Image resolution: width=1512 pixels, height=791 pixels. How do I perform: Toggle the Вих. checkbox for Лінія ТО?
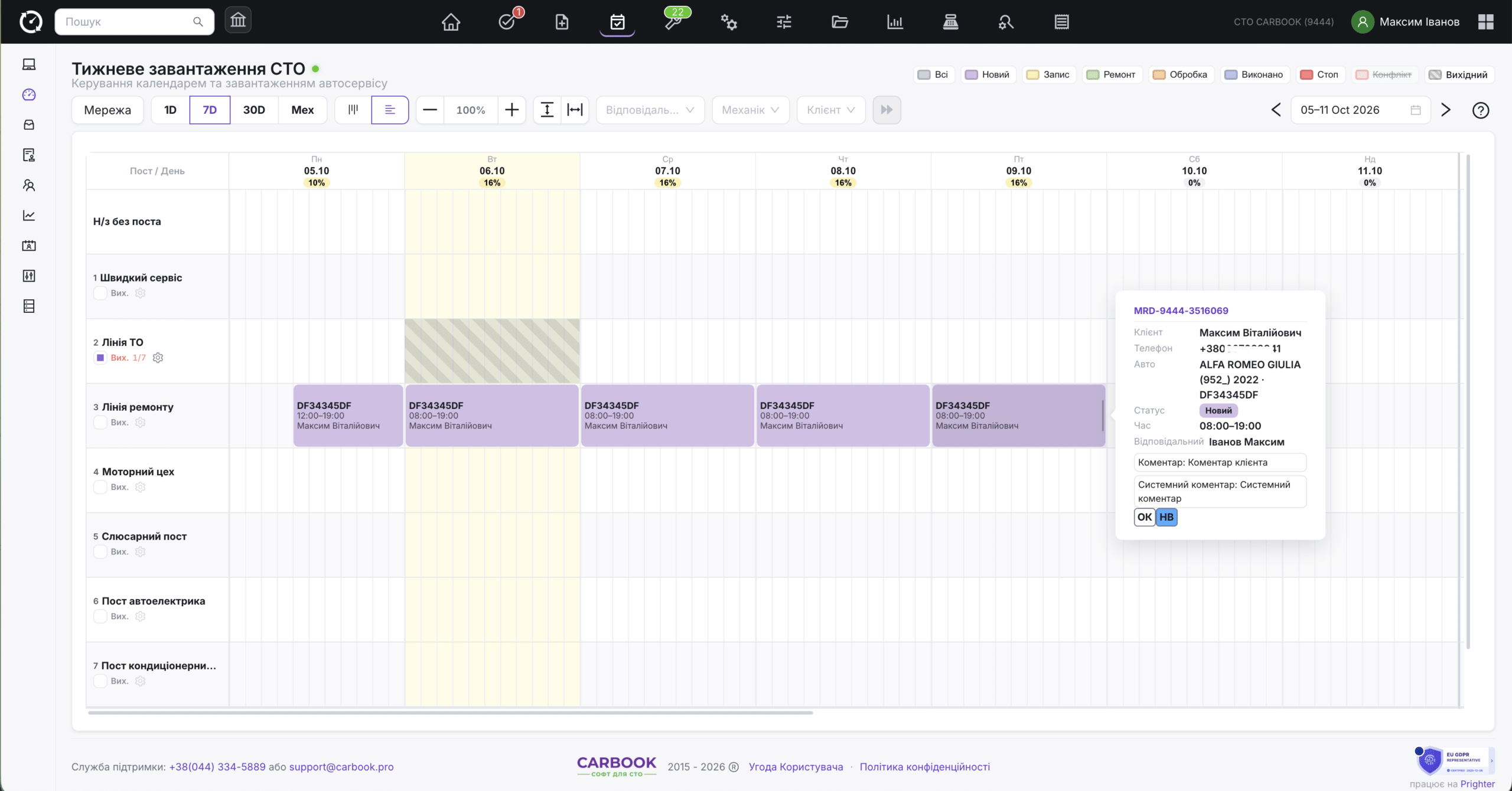click(x=100, y=358)
